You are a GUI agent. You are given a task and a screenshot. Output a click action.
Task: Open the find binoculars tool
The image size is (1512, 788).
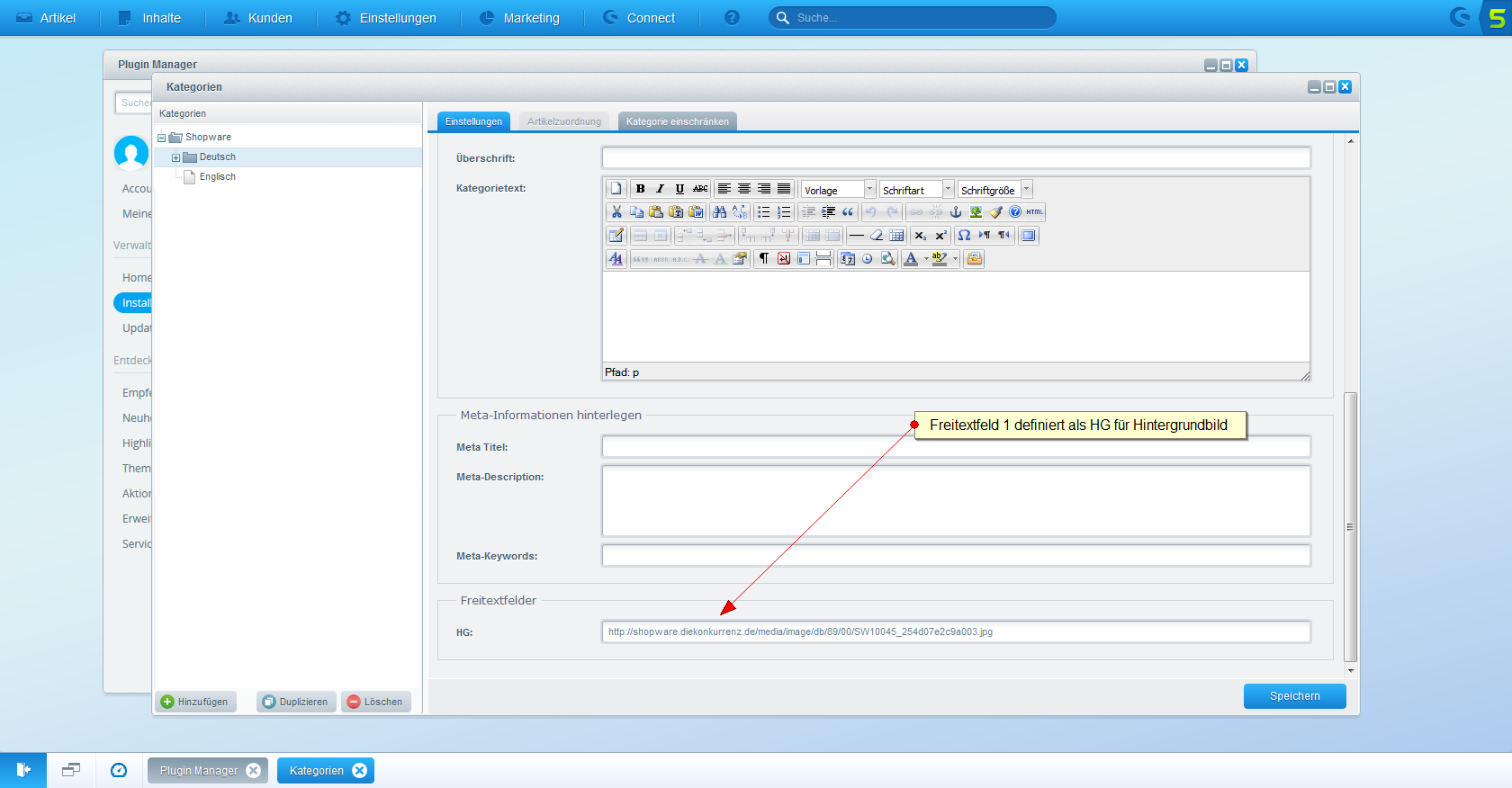coord(719,212)
